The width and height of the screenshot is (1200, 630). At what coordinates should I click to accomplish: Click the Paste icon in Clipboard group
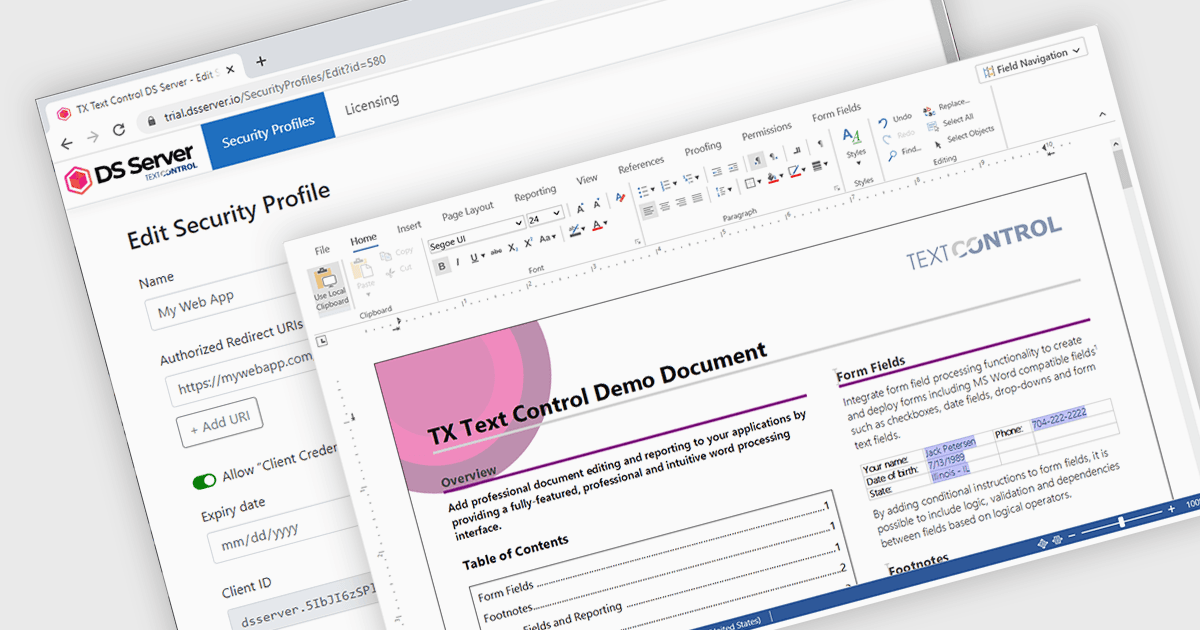tap(362, 268)
